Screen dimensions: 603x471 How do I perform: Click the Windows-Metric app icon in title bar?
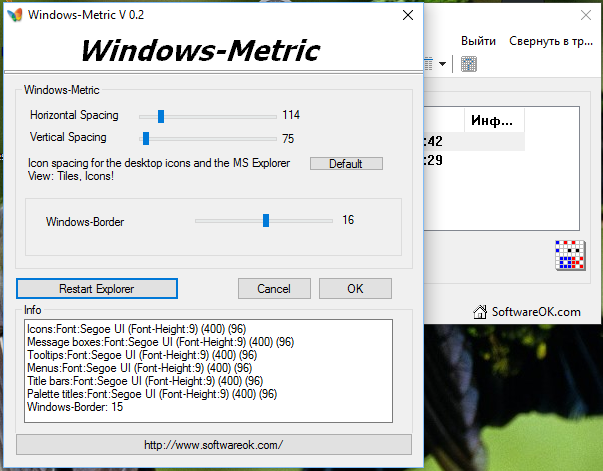coord(15,15)
